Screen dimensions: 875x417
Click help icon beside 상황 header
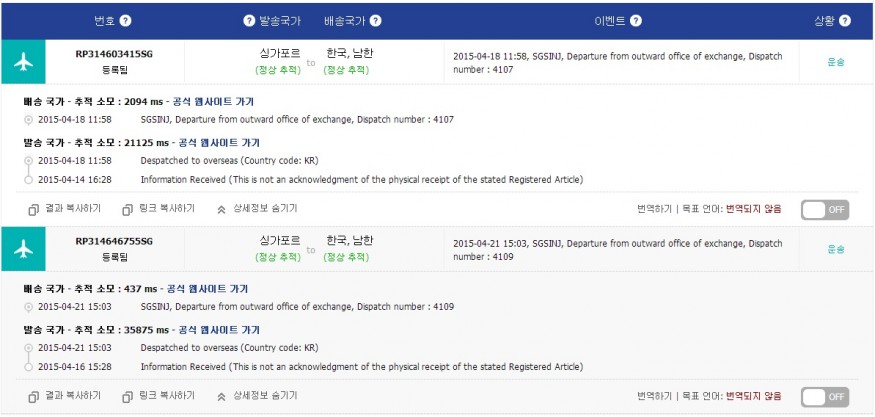coord(845,21)
